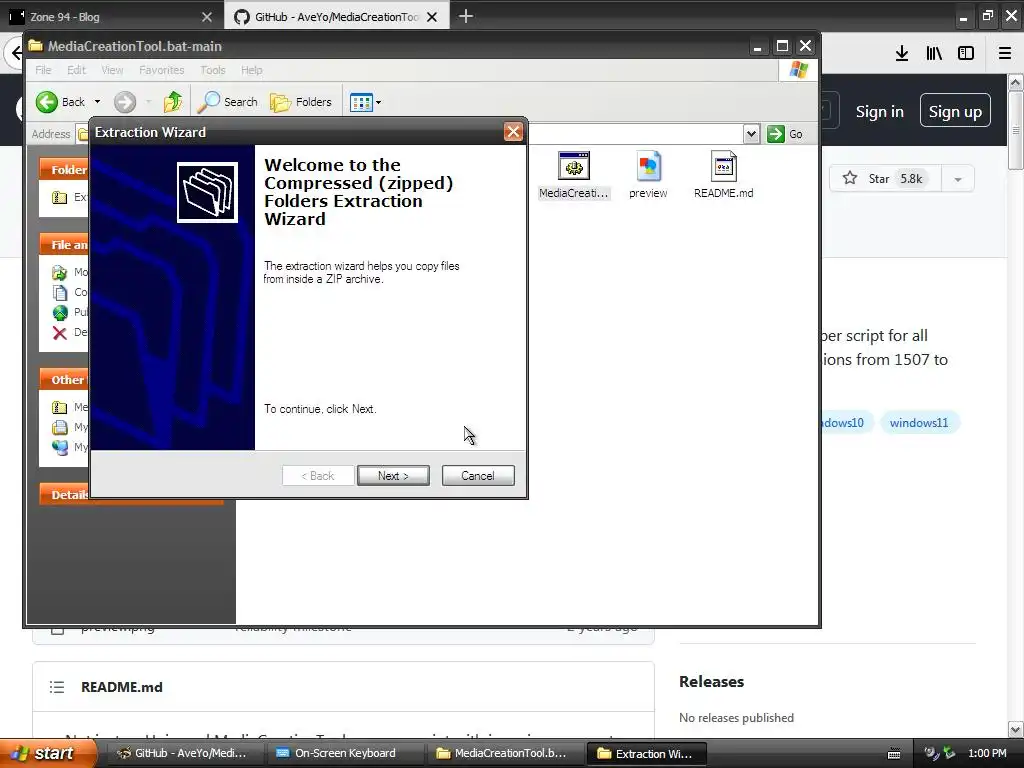Open Search in Explorer toolbar
Image resolution: width=1024 pixels, height=768 pixels.
pos(227,102)
